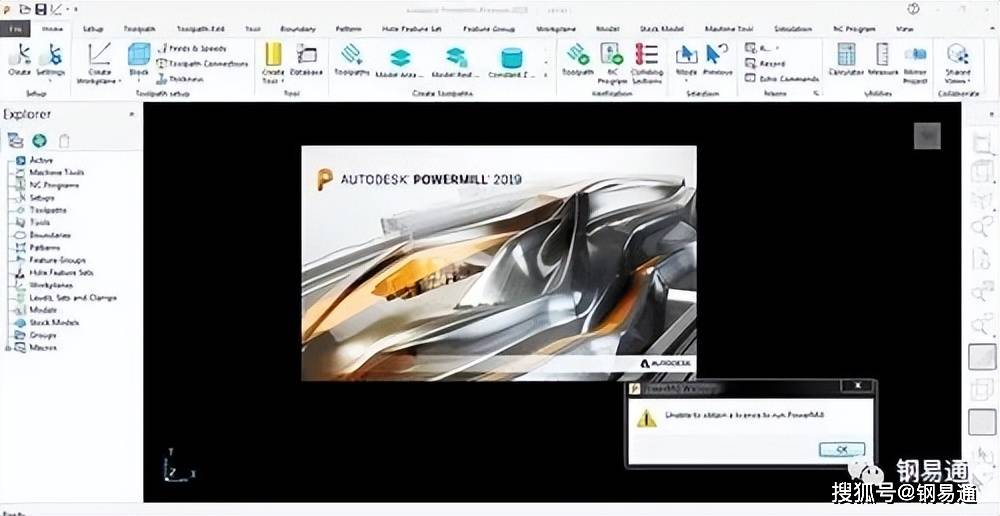Open the tool Database
The width and height of the screenshot is (1000, 516).
tap(306, 61)
